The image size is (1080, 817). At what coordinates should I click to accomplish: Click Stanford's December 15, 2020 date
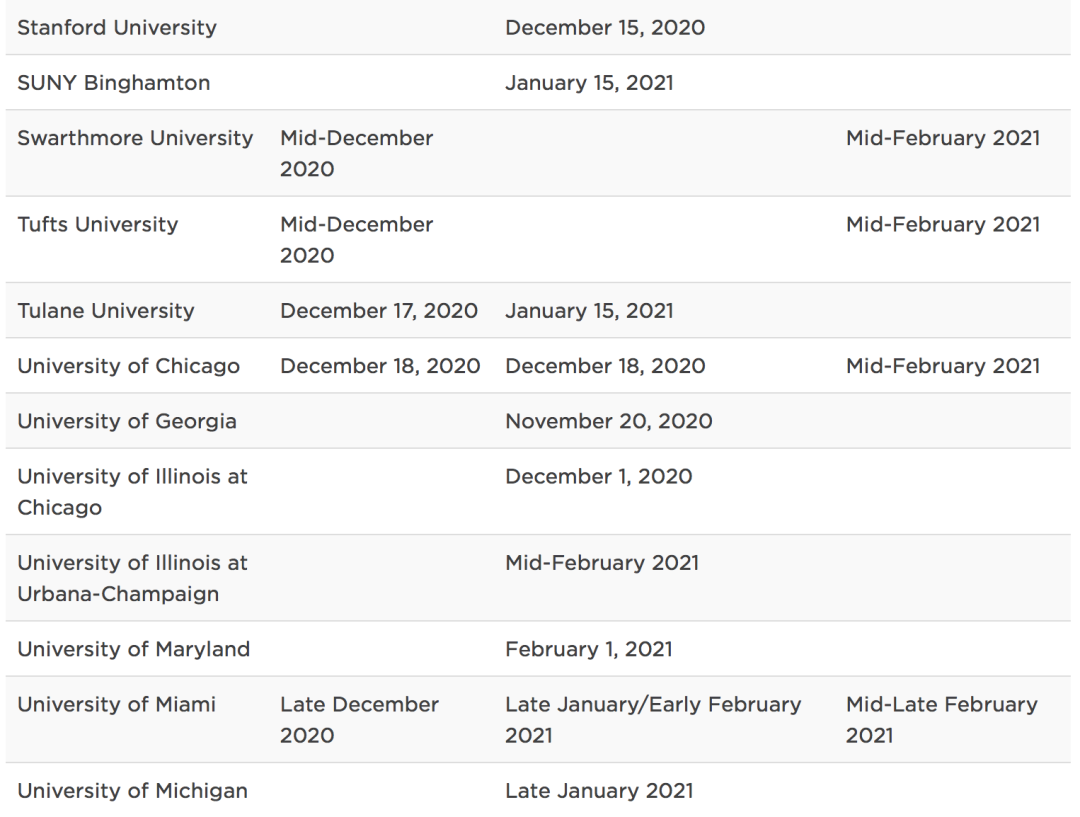[605, 28]
